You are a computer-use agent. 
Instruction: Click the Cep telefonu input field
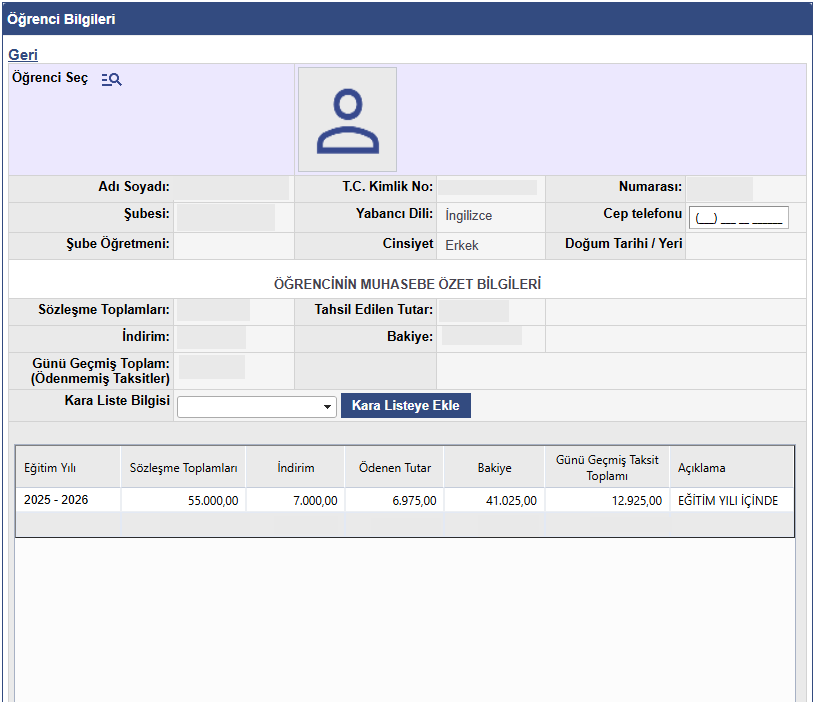739,218
